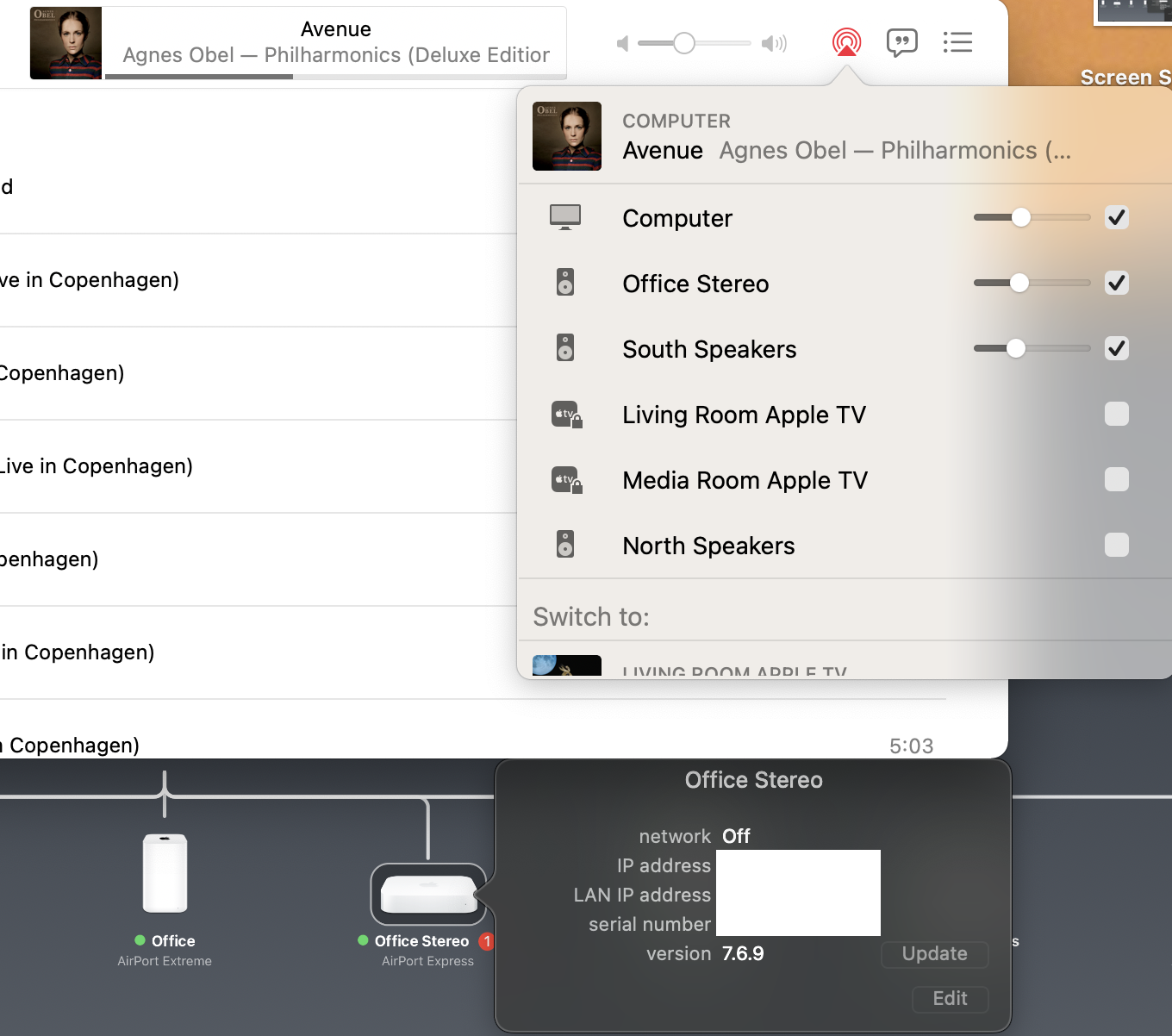Click the 'AirPort Extreme' caption under Office

(x=165, y=961)
